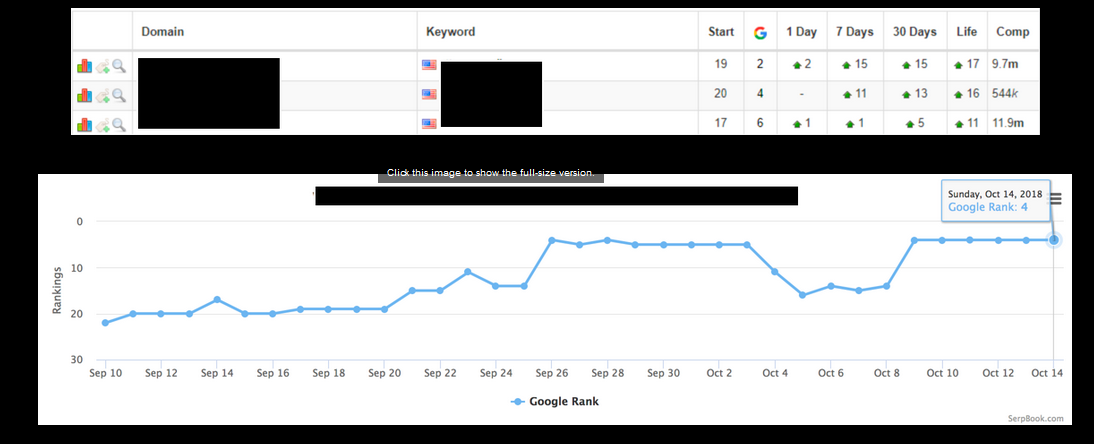1094x444 pixels.
Task: Open the chart hamburger context menu
Action: (1056, 199)
